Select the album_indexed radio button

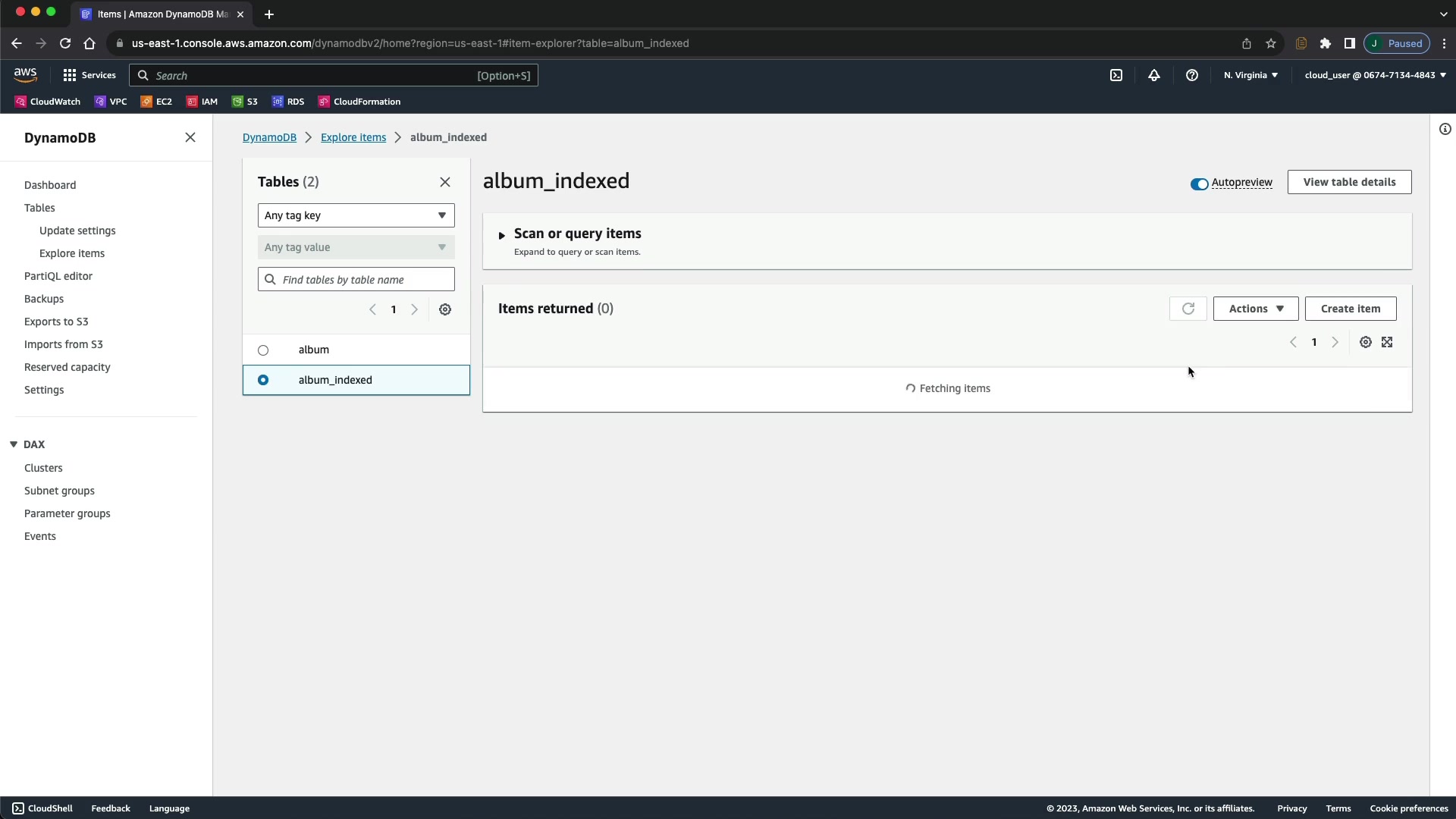coord(263,380)
